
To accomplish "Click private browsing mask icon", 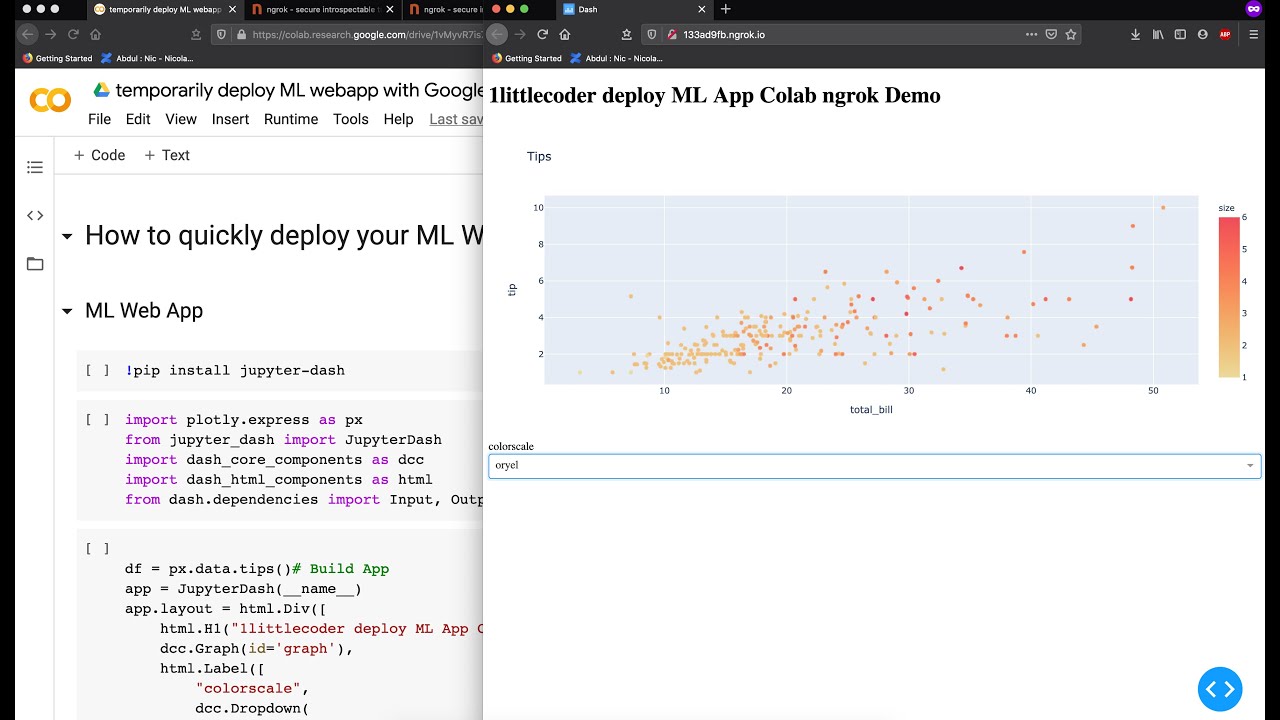I will 1253,9.
